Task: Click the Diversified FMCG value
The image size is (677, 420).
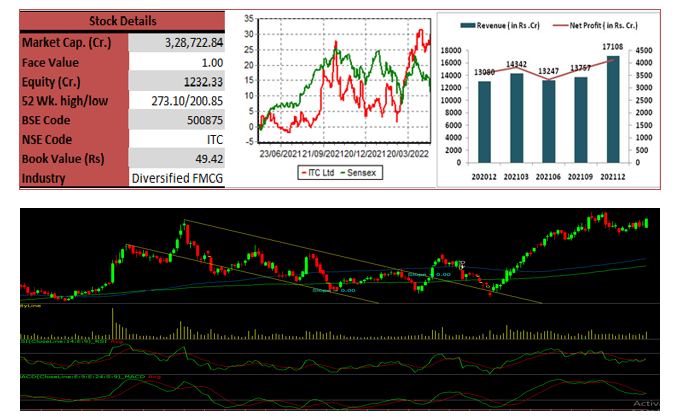Action: 177,178
